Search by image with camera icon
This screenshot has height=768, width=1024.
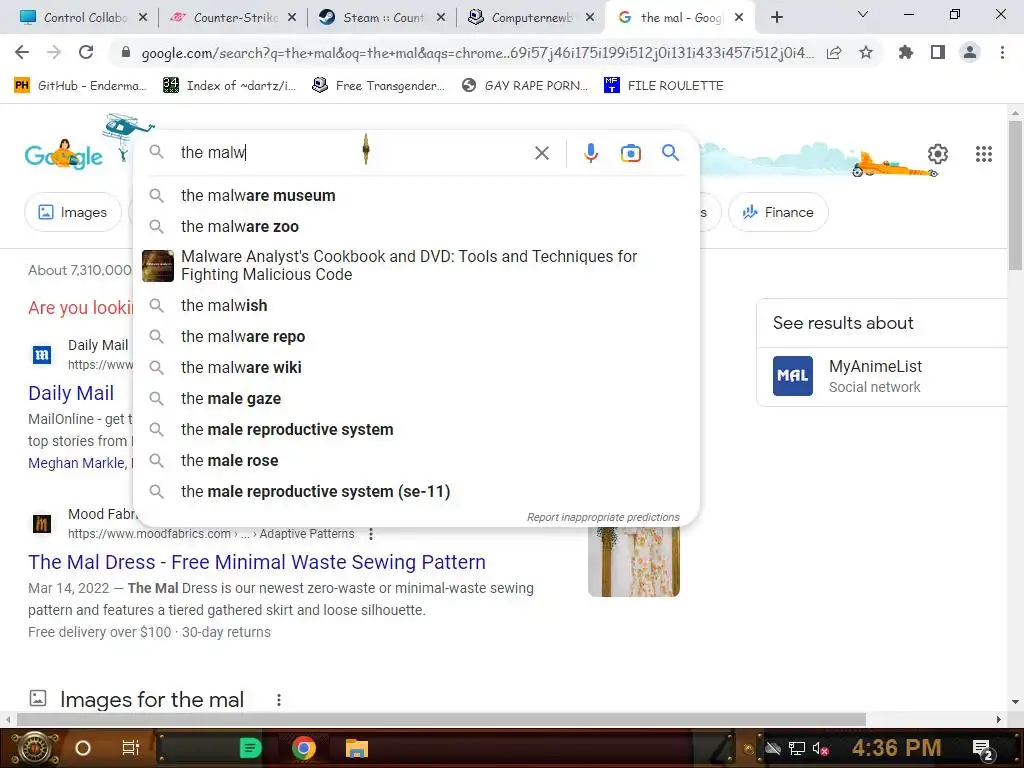pyautogui.click(x=630, y=153)
